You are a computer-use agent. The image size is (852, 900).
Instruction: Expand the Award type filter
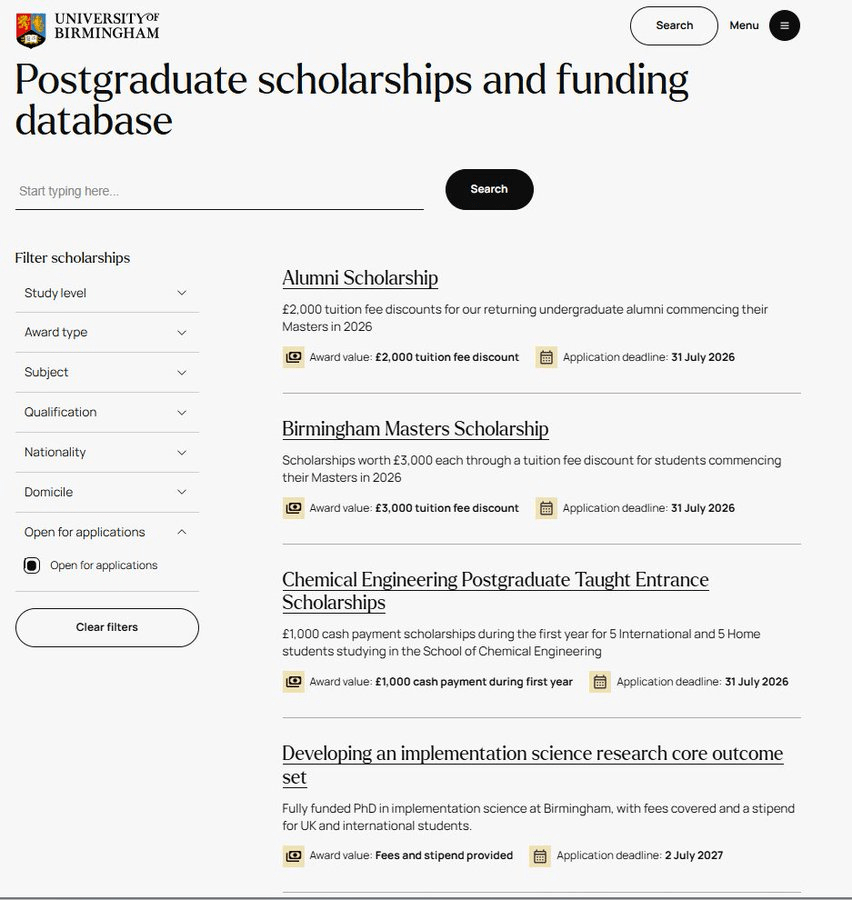(107, 332)
